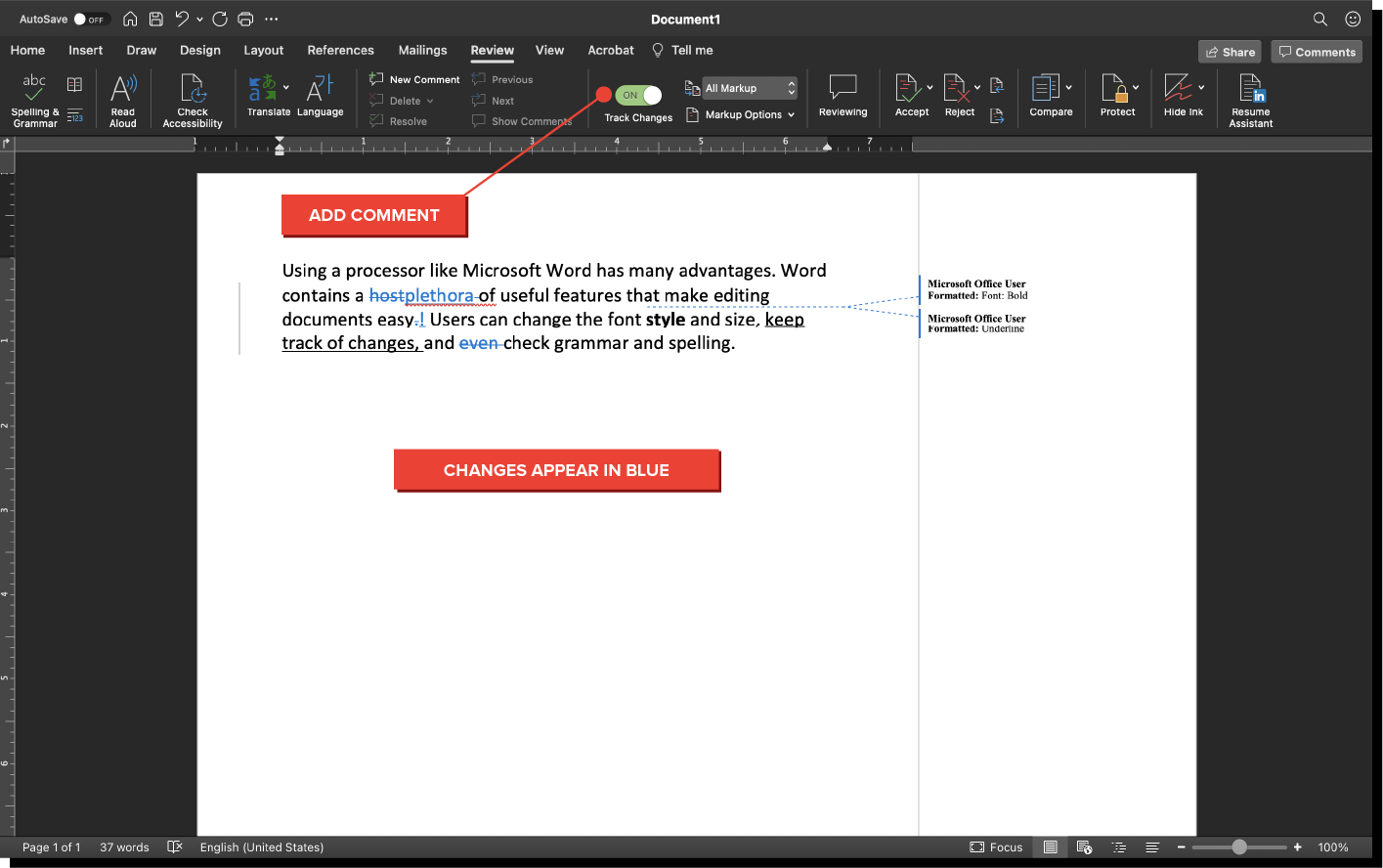Start Read Aloud
The image size is (1383, 868).
tap(123, 101)
